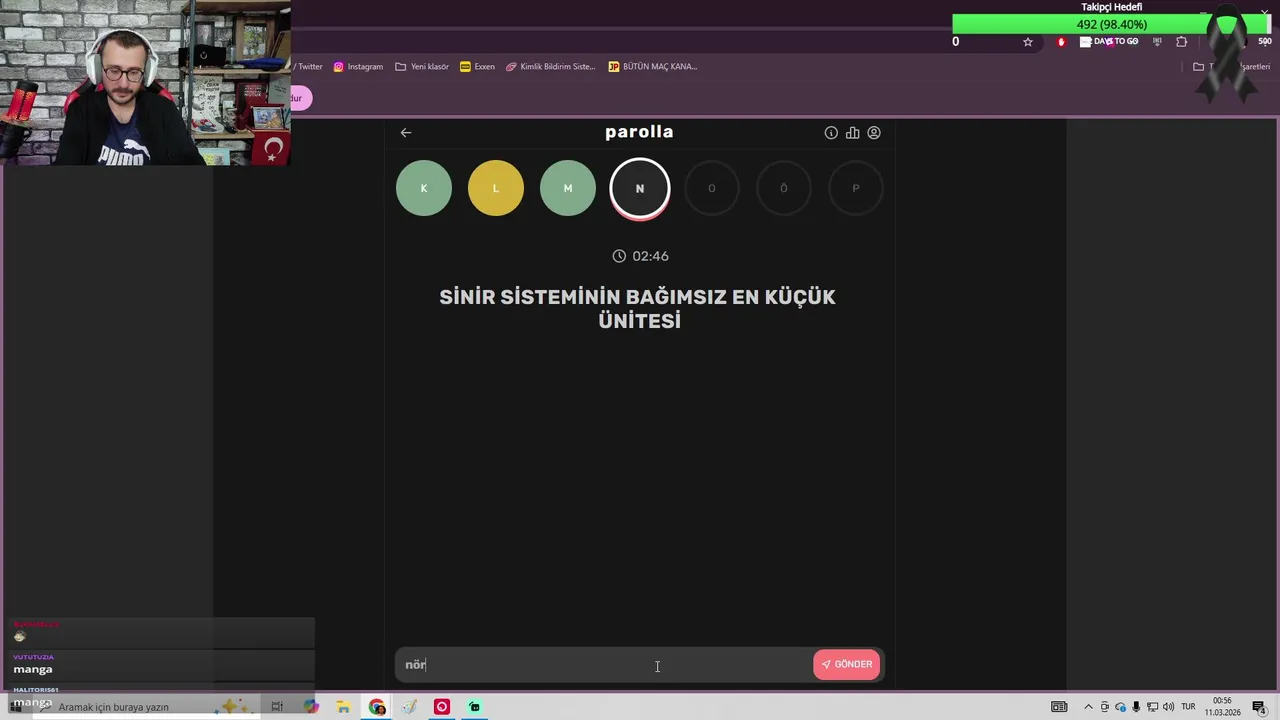Screen dimensions: 1280x720
Task: Open the Exxen bookmark
Action: coord(478,67)
